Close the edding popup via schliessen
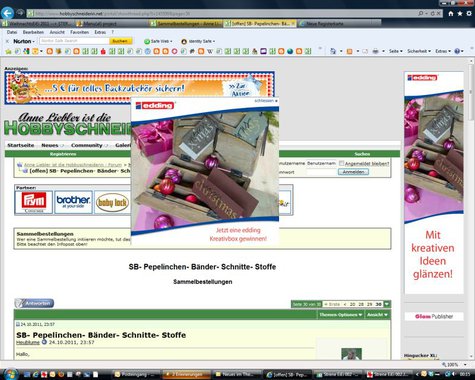 click(x=266, y=100)
